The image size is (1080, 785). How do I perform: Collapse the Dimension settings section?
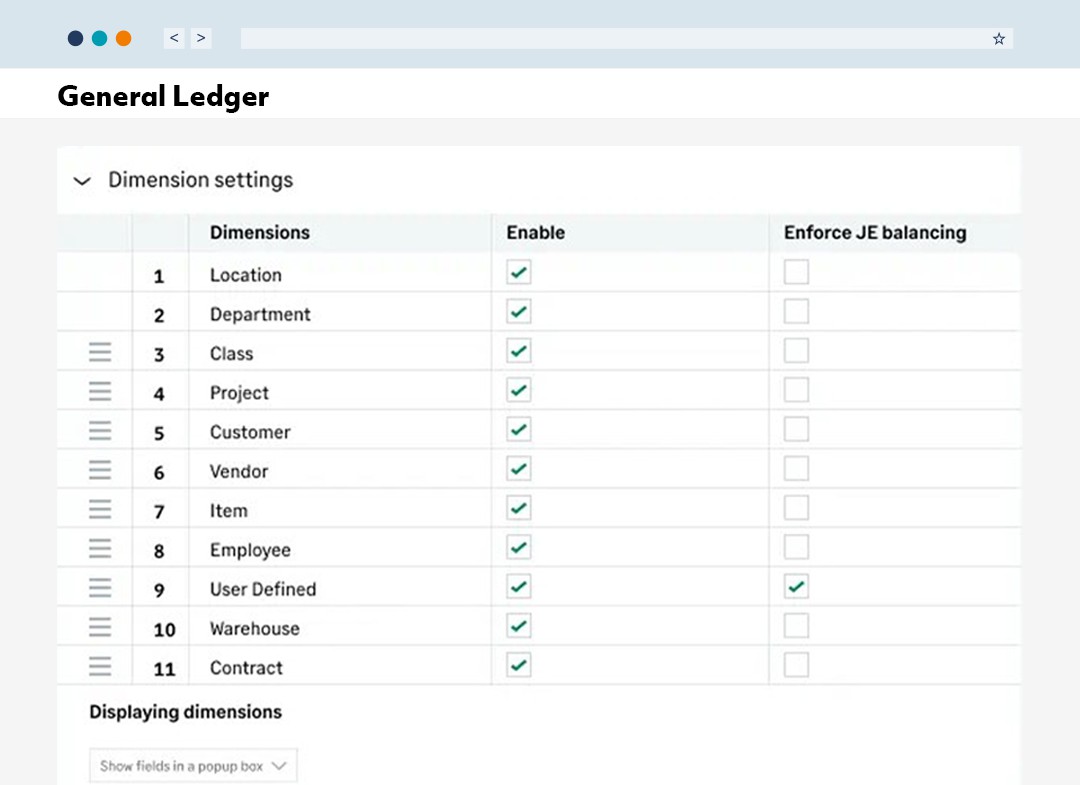(x=82, y=181)
